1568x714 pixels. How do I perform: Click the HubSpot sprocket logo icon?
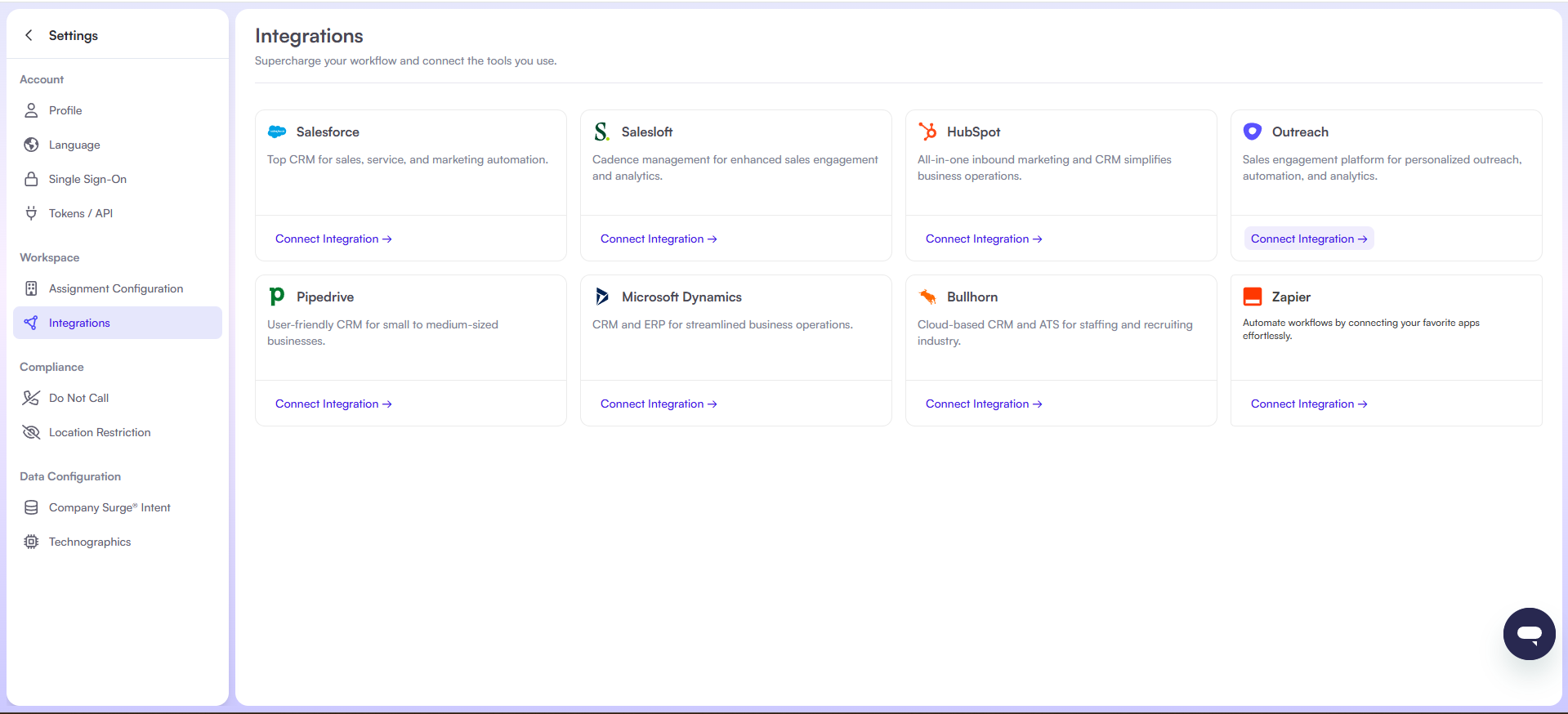927,132
